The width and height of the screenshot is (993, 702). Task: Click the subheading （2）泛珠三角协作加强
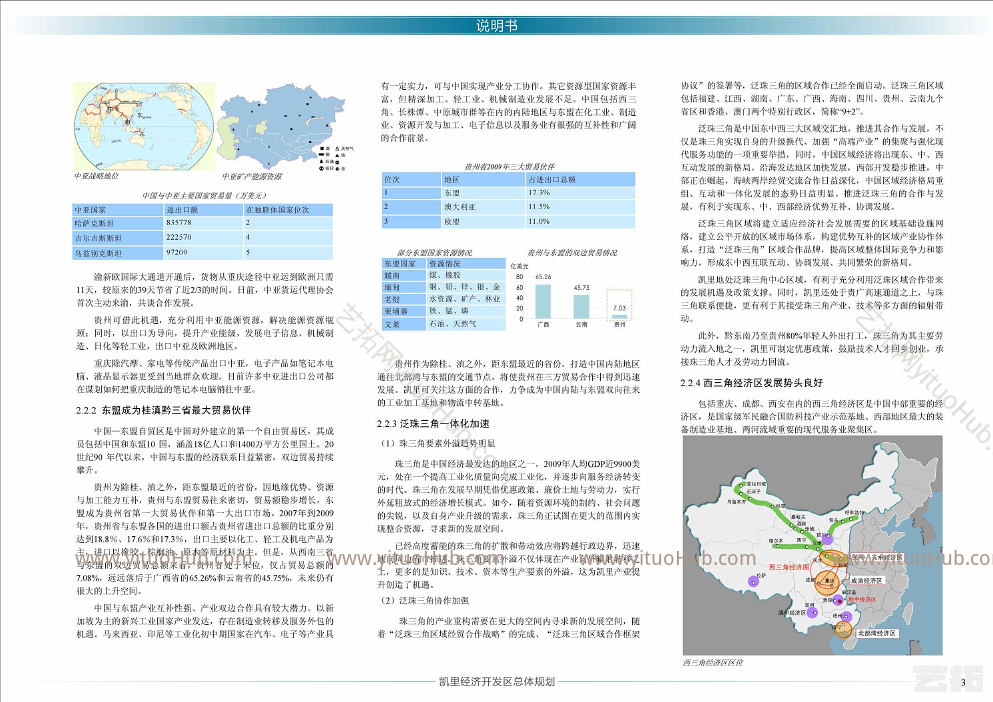[425, 601]
